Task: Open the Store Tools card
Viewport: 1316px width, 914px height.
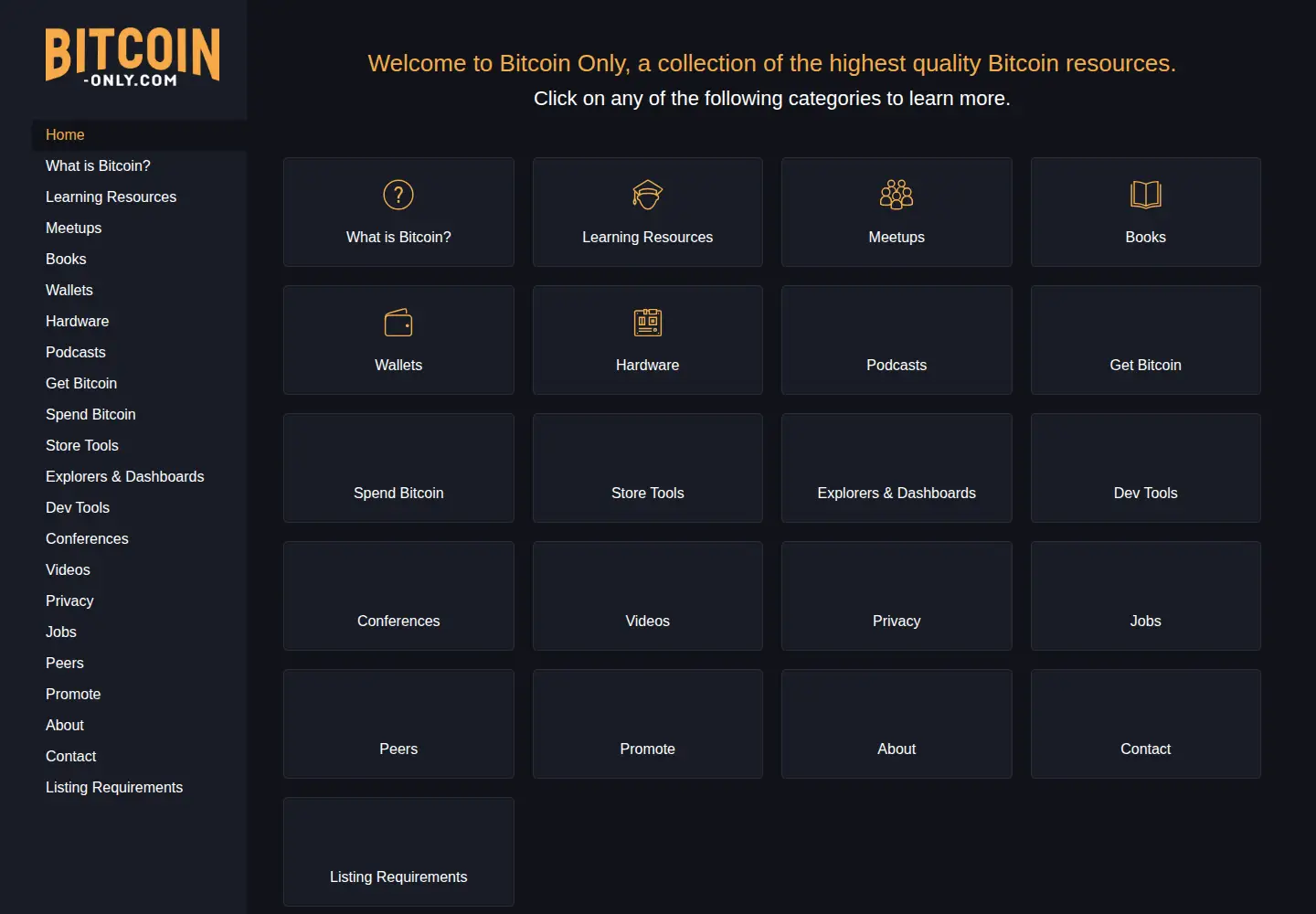Action: [x=647, y=468]
